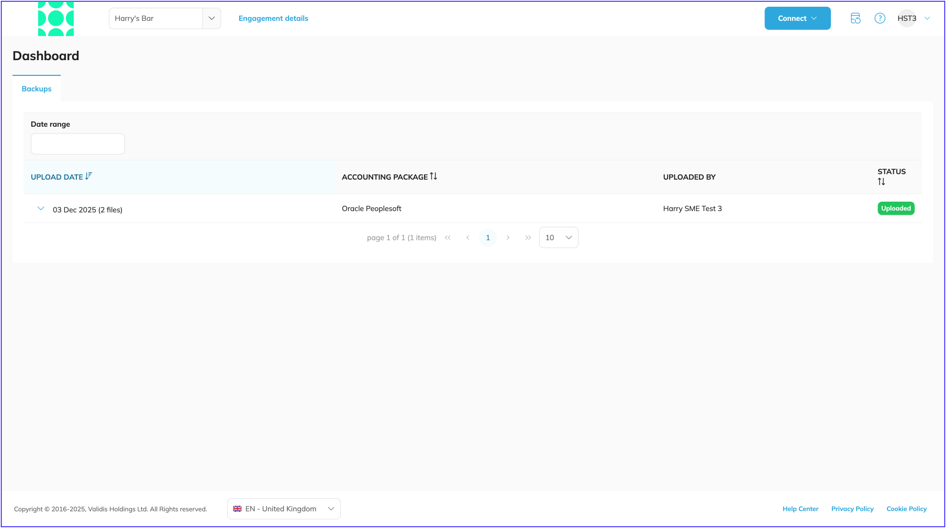Viewport: 946px width, 528px height.
Task: Open Engagement details link
Action: (273, 19)
